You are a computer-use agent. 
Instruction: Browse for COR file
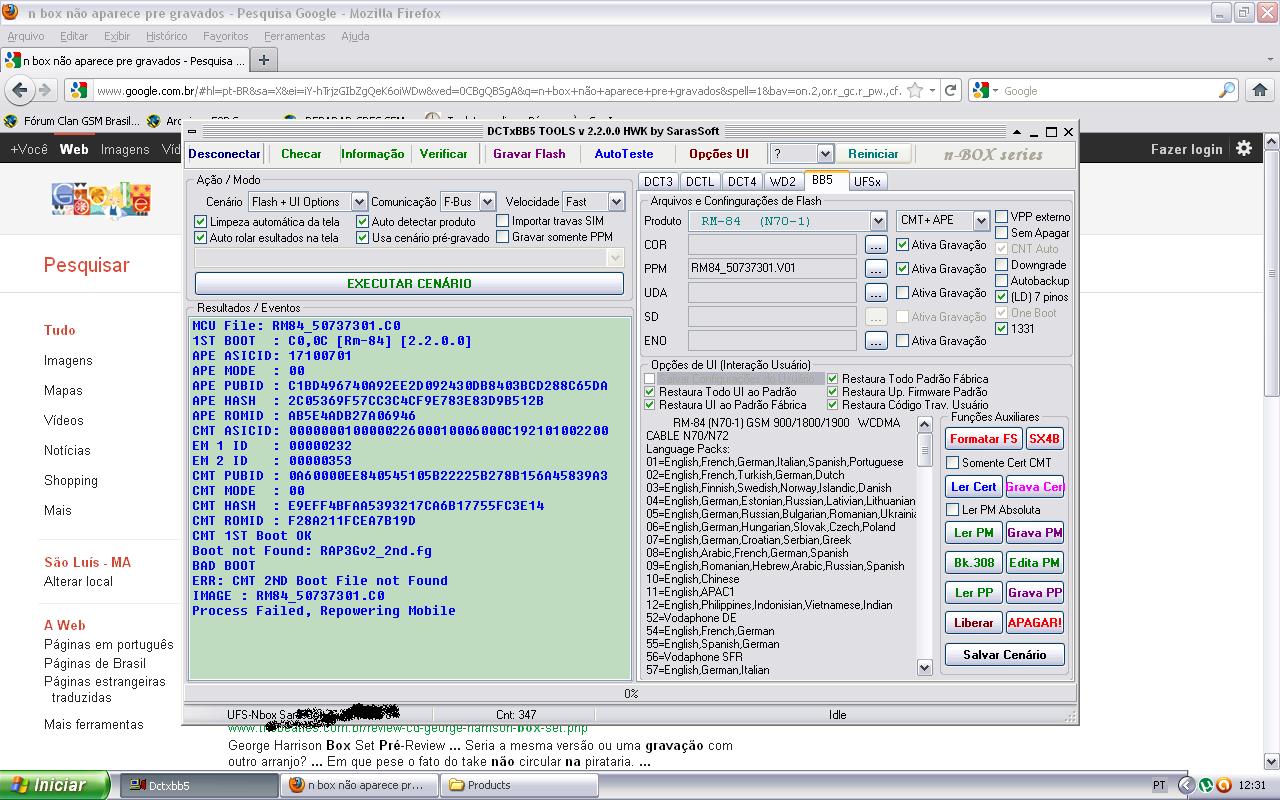pos(876,244)
